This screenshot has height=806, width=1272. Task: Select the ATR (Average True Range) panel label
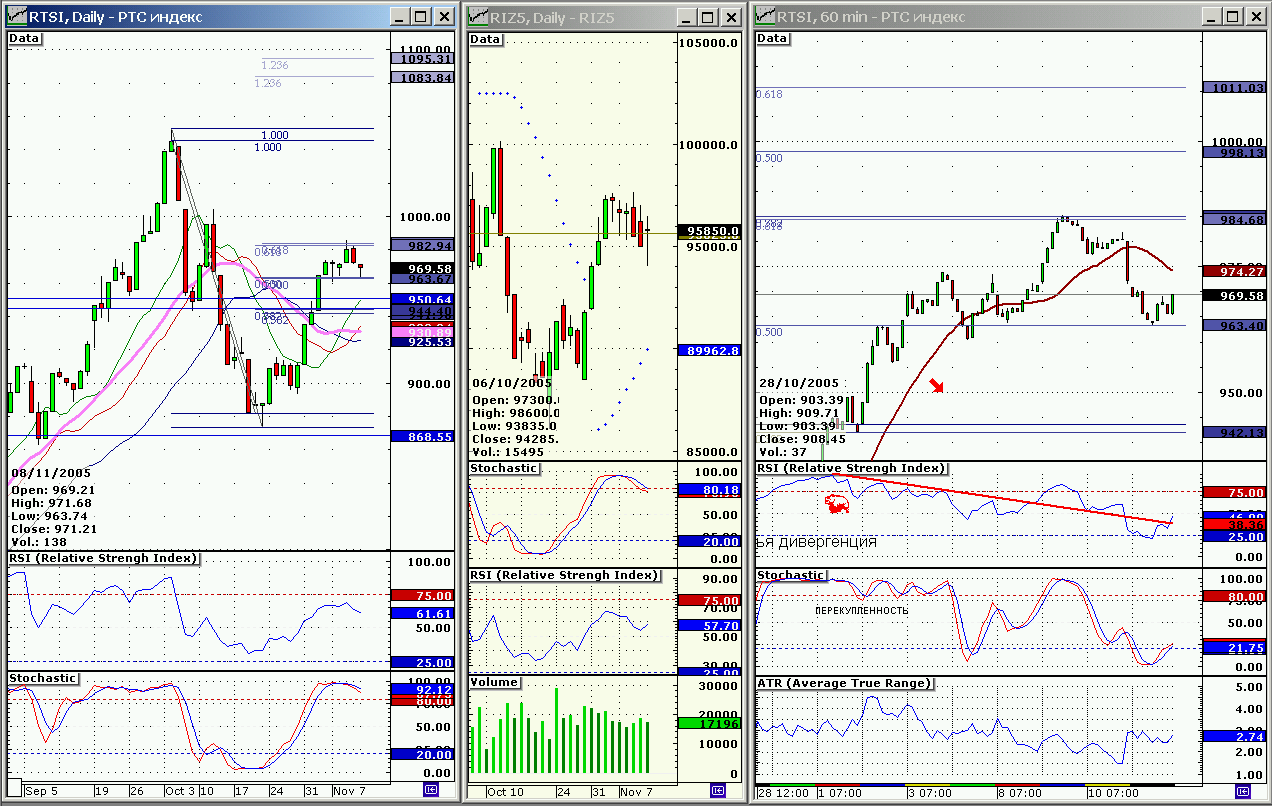(x=845, y=683)
